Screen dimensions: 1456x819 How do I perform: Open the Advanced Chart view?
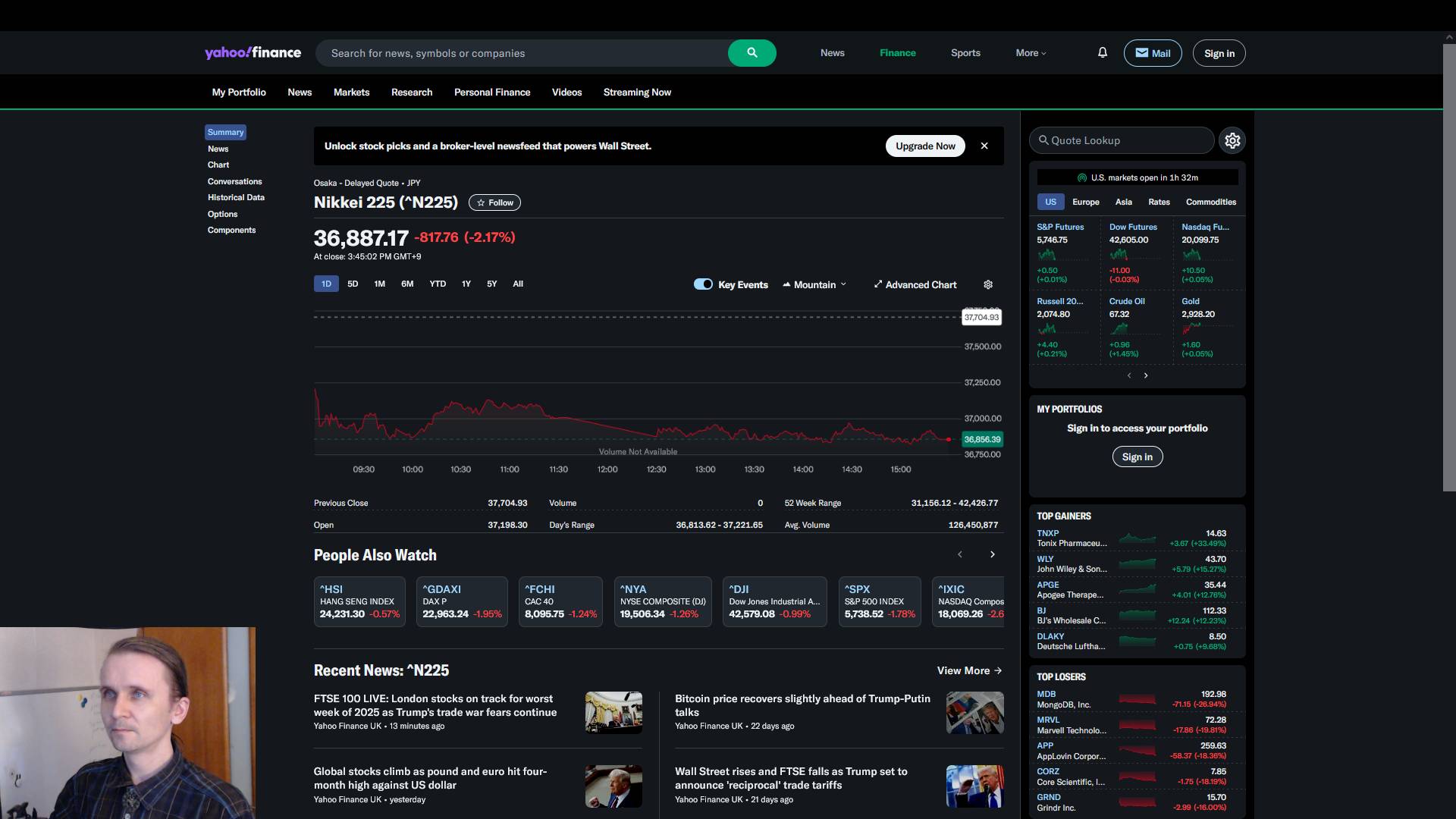(x=915, y=284)
